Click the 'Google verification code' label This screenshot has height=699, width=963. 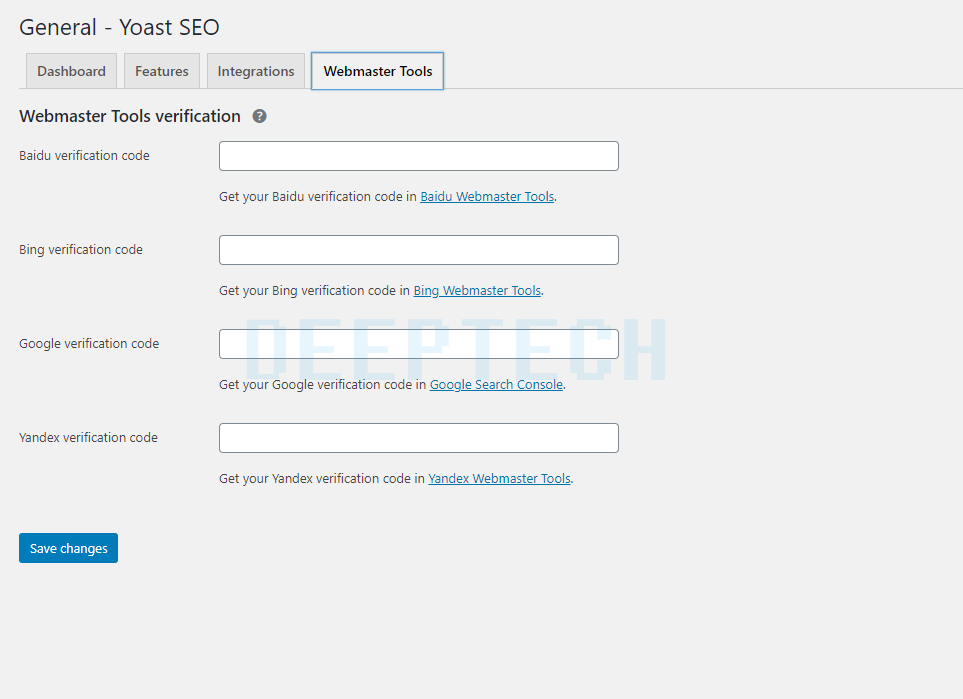click(89, 344)
